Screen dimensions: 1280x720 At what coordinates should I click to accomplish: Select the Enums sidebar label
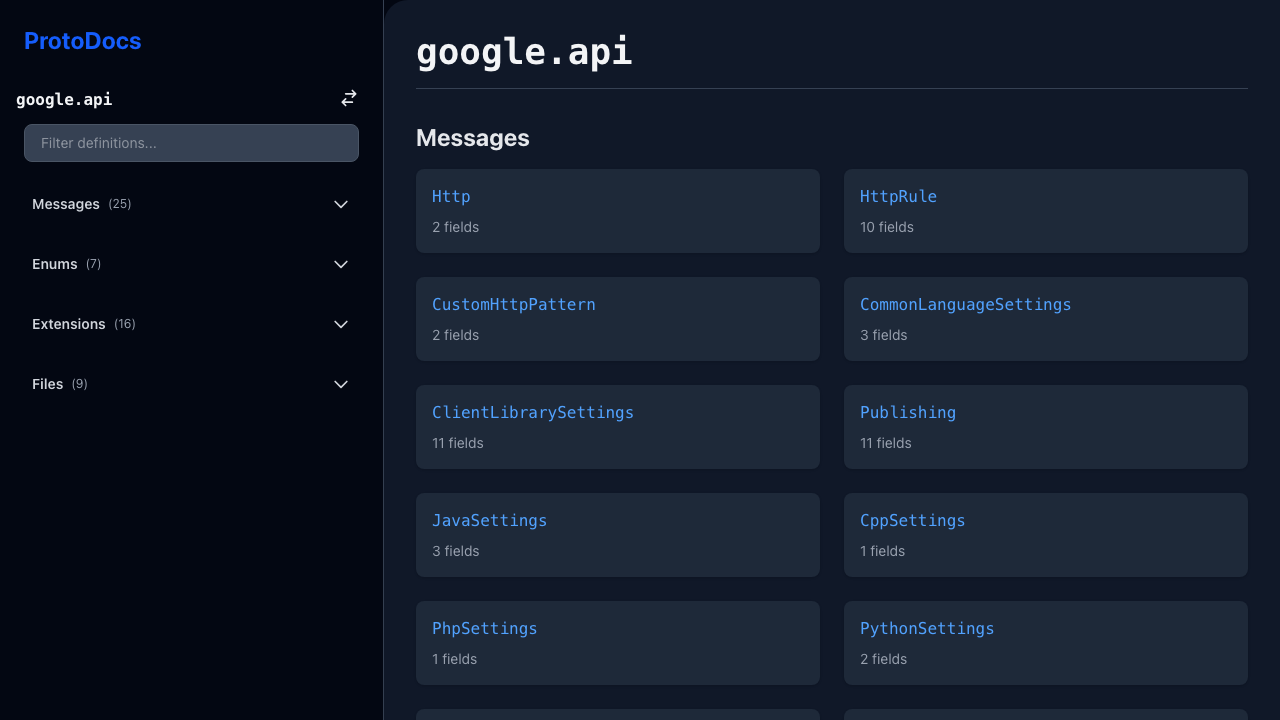pos(55,264)
